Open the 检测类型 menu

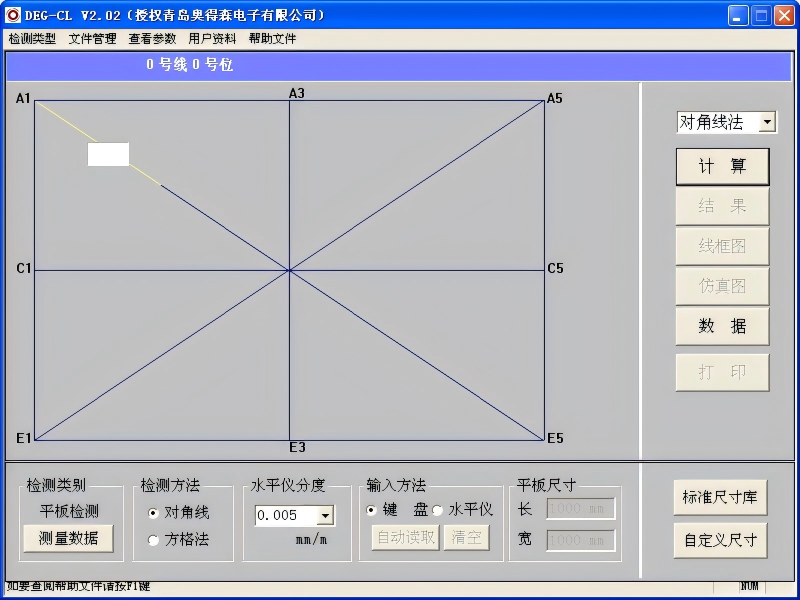(32, 39)
